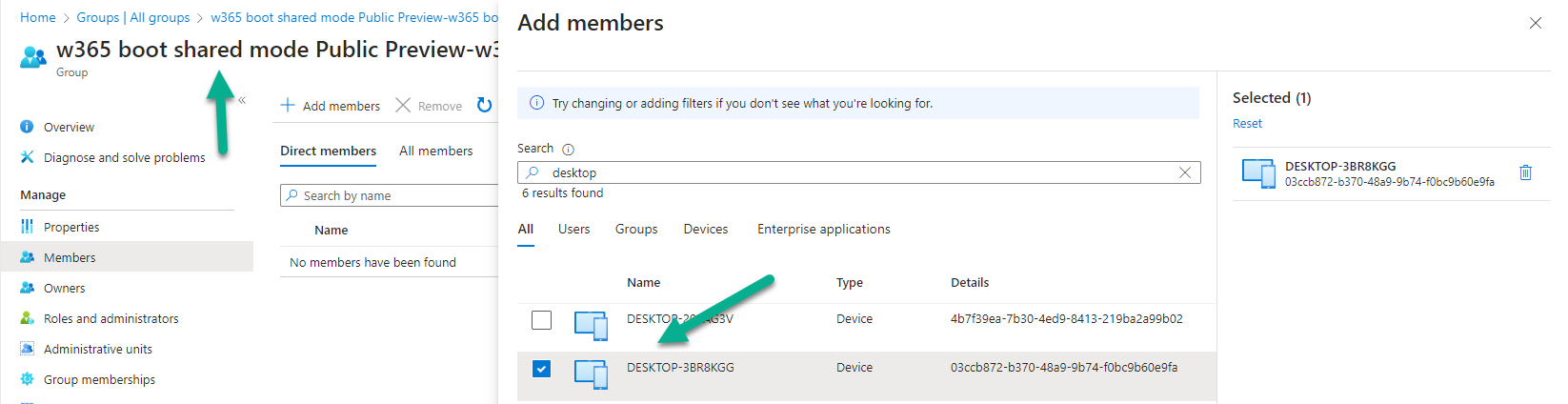Click the Refresh icon in the toolbar
This screenshot has width=1568, height=404.
[x=484, y=105]
